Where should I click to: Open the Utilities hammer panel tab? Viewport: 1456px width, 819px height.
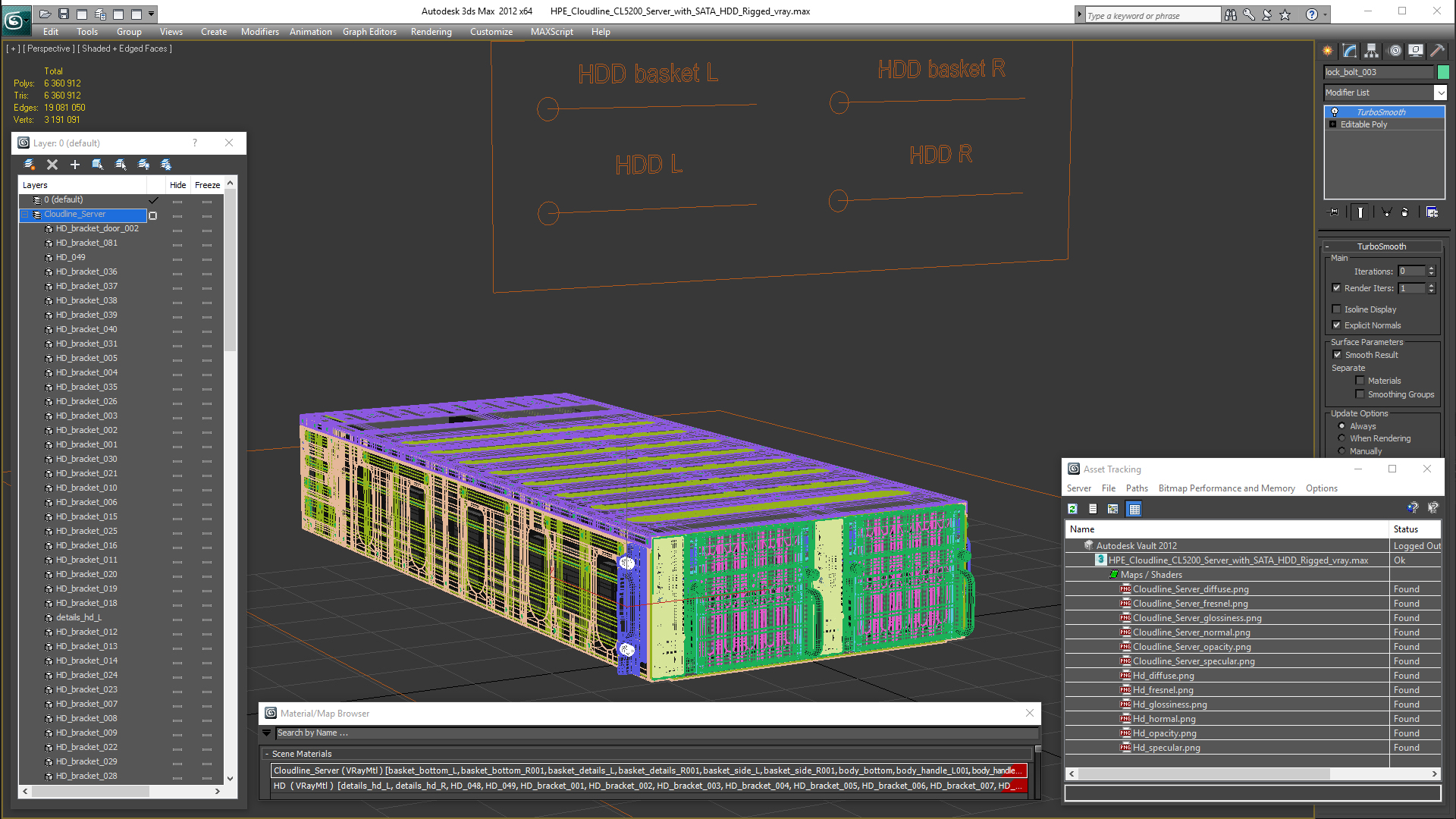(1437, 51)
